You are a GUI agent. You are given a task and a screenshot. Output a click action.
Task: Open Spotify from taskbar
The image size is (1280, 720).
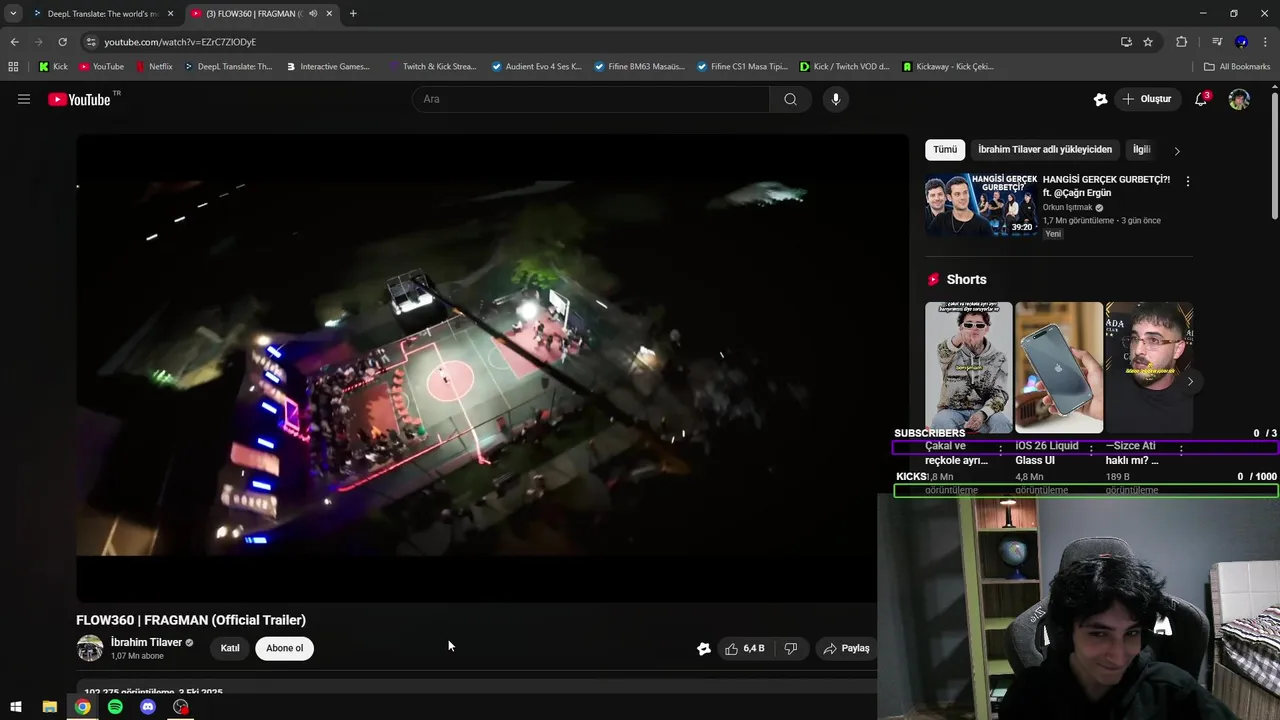pos(115,707)
